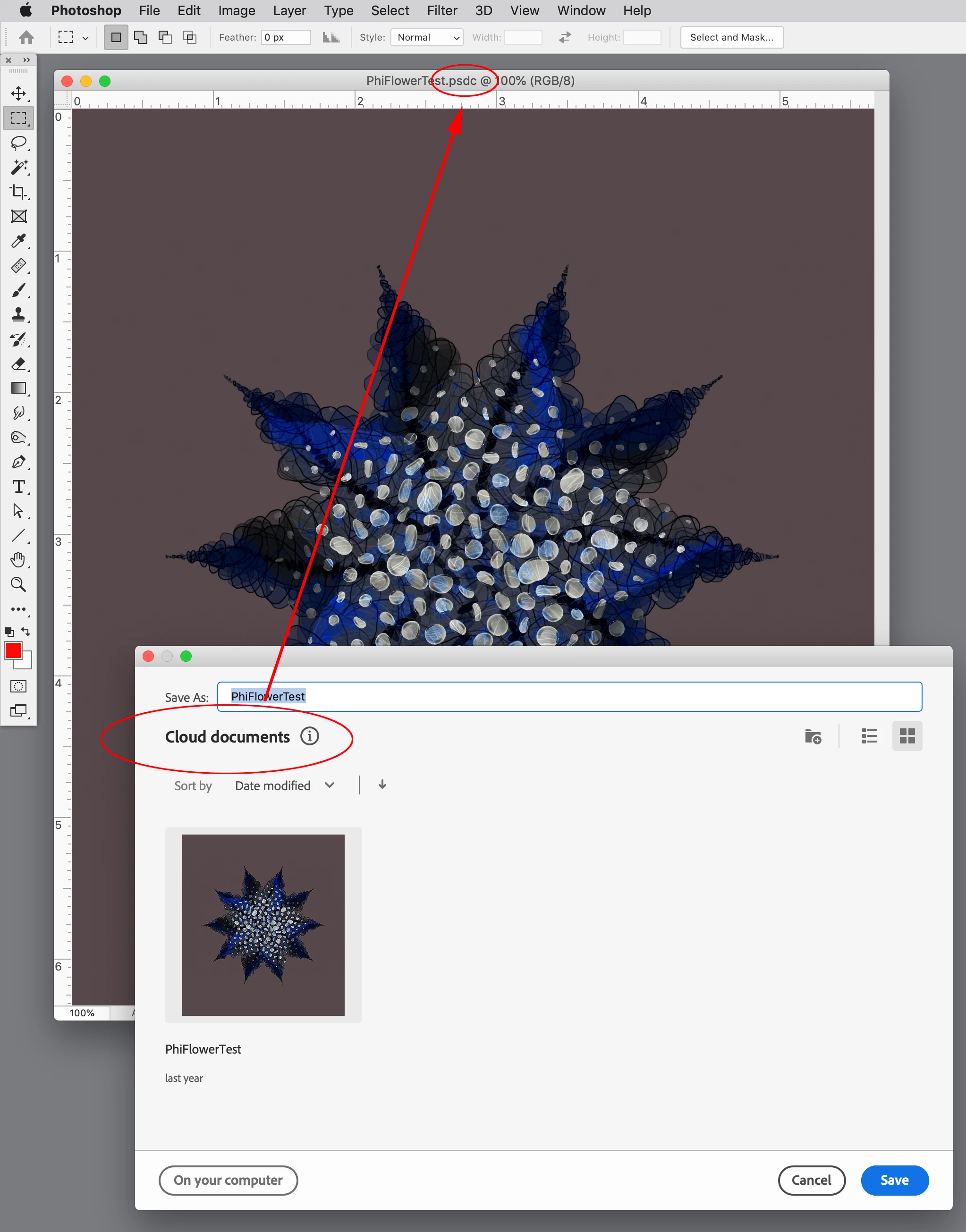Screen dimensions: 966x1232
Task: Select the PhiFlowerTest document thumbnail
Action: click(263, 924)
